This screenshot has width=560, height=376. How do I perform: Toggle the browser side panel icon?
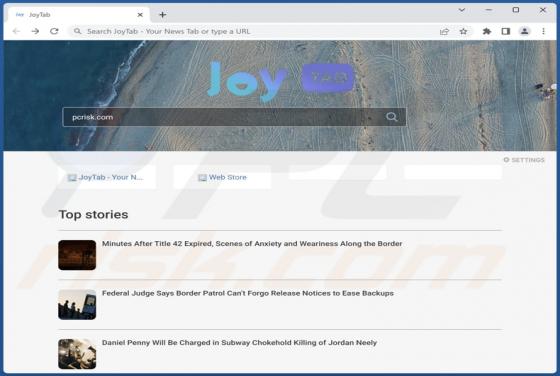(x=505, y=31)
